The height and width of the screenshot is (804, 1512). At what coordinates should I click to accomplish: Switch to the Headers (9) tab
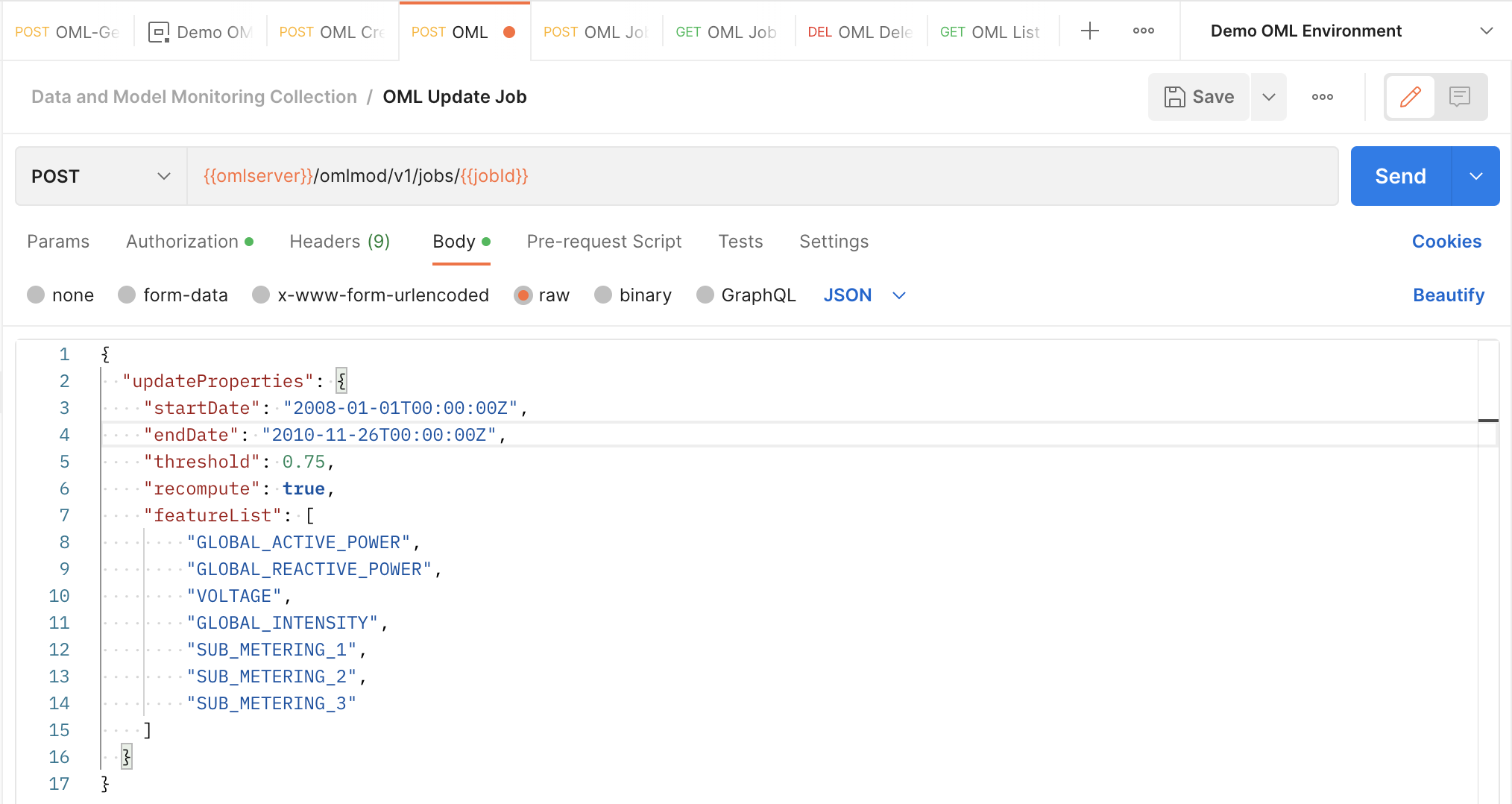click(x=339, y=242)
